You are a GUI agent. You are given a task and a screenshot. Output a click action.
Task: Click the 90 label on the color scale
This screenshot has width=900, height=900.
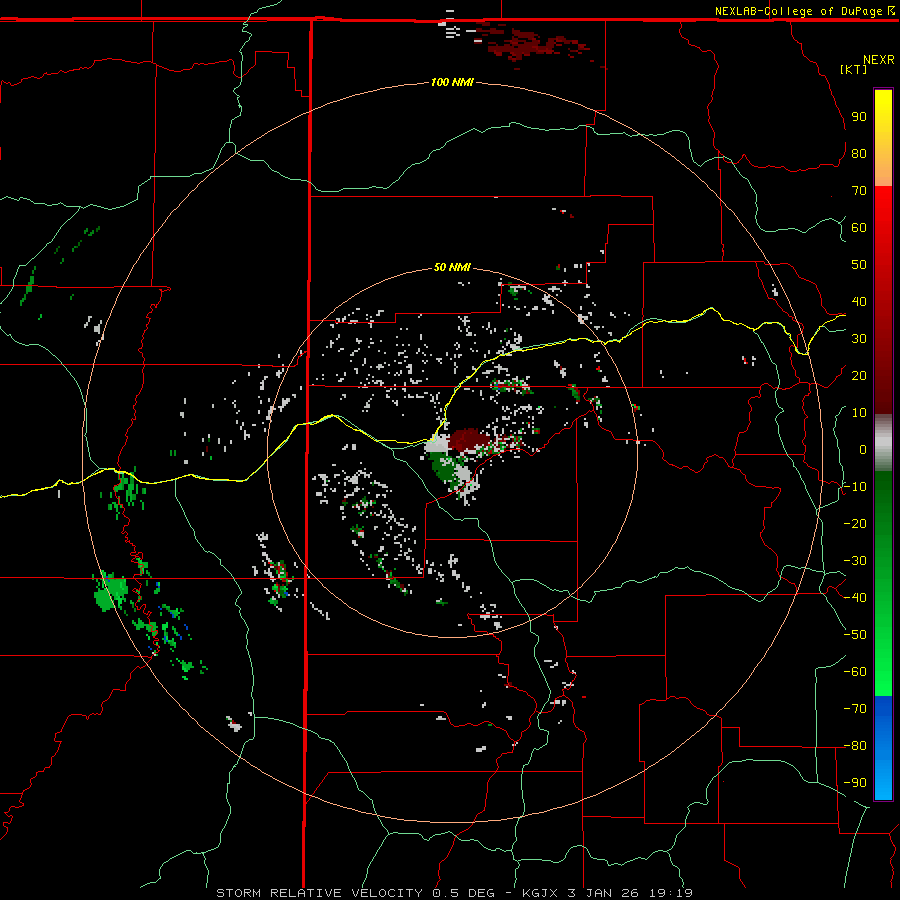pos(859,117)
